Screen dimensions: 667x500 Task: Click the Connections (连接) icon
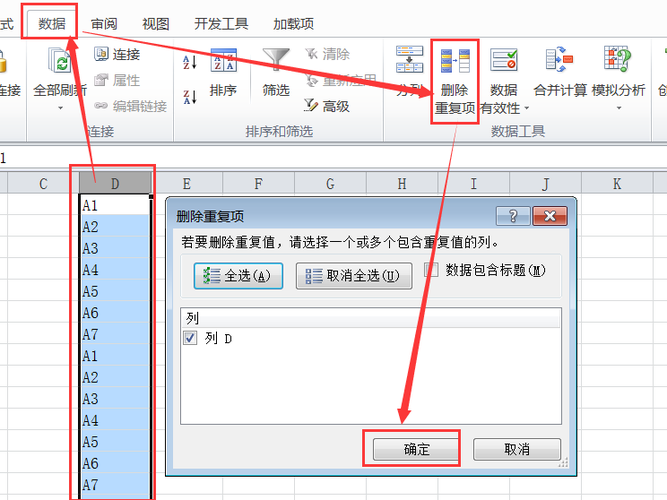click(101, 54)
